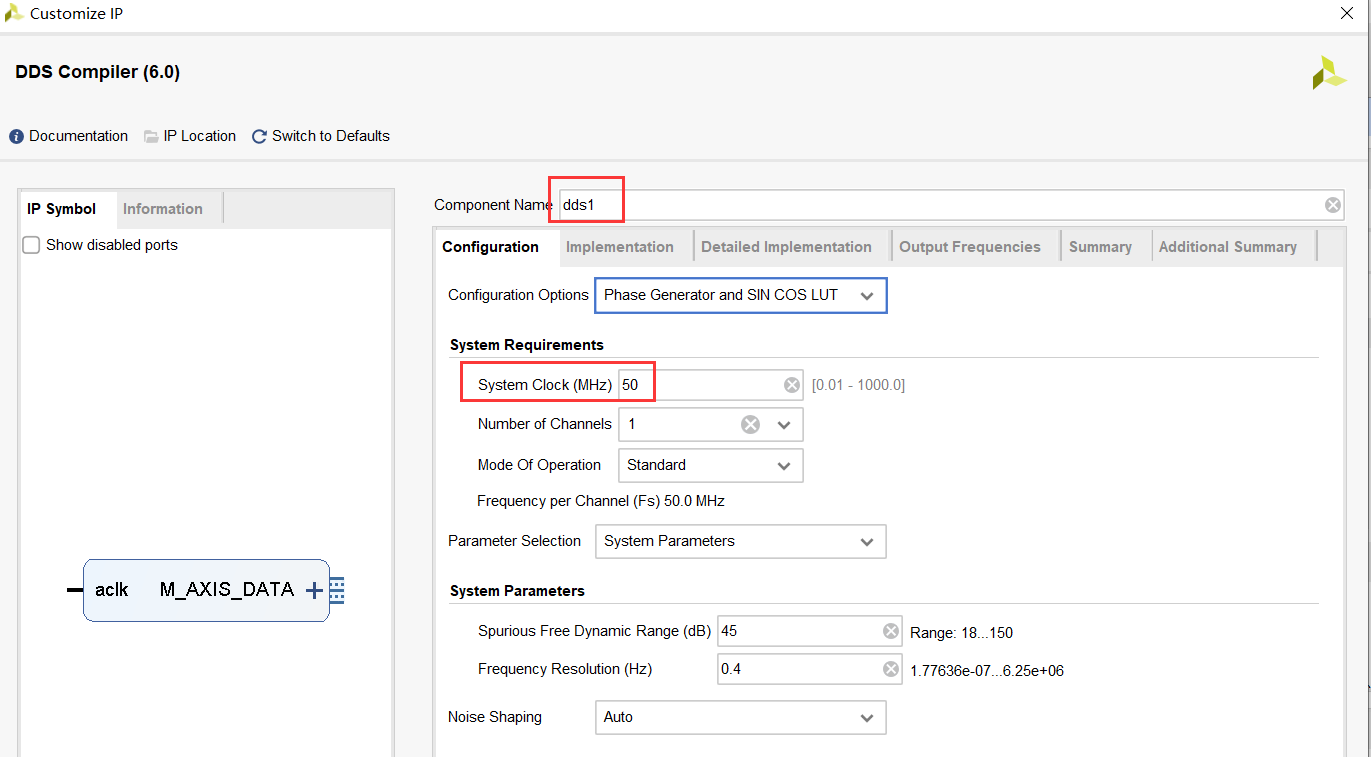
Task: Select the Information tab
Action: (163, 209)
